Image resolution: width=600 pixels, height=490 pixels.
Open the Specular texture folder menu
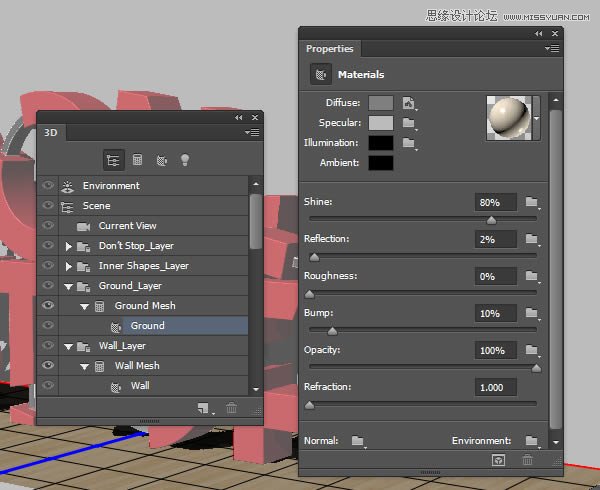pyautogui.click(x=409, y=123)
